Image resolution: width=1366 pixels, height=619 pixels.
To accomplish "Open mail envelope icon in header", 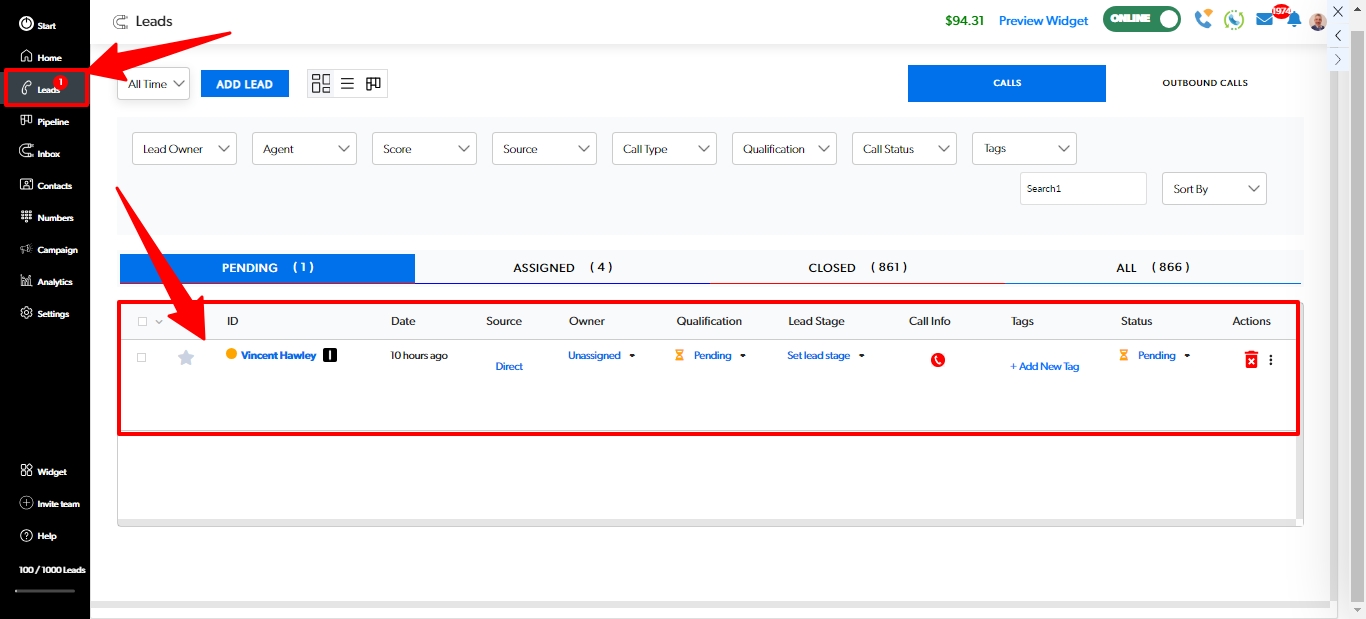I will pyautogui.click(x=1265, y=20).
